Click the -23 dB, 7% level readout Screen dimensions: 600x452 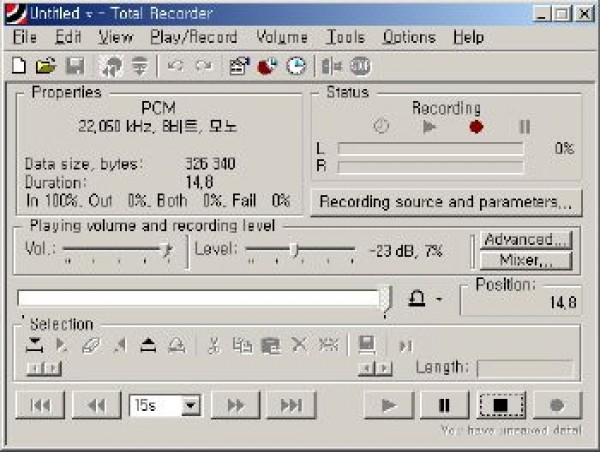click(x=406, y=251)
